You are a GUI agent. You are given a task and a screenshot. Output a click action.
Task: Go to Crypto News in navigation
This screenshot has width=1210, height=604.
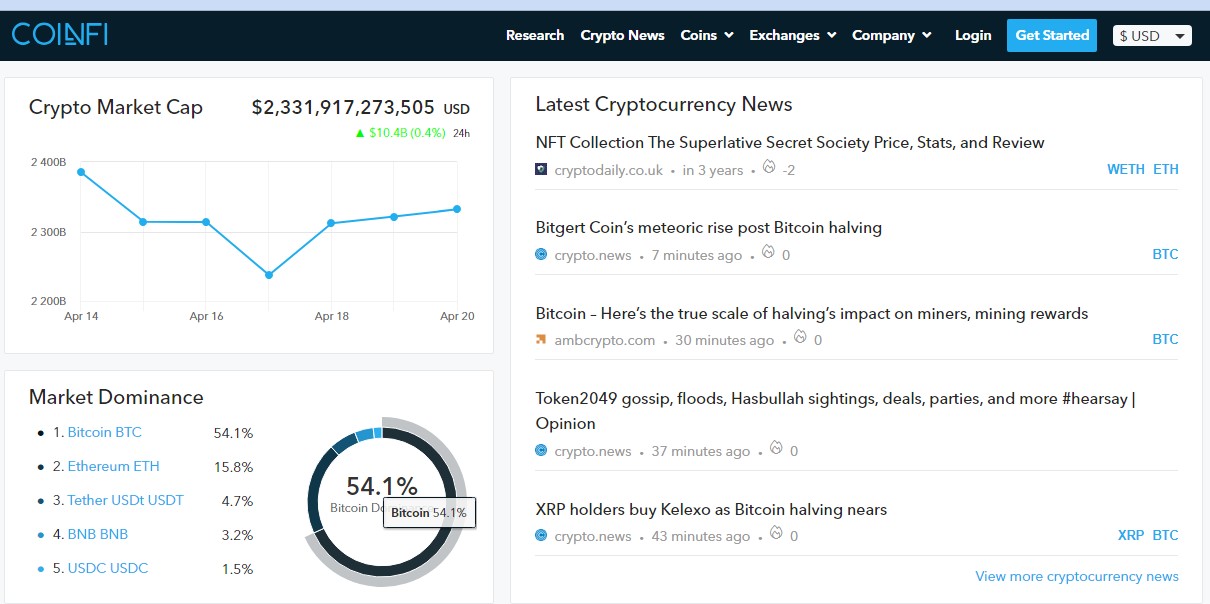click(x=622, y=35)
